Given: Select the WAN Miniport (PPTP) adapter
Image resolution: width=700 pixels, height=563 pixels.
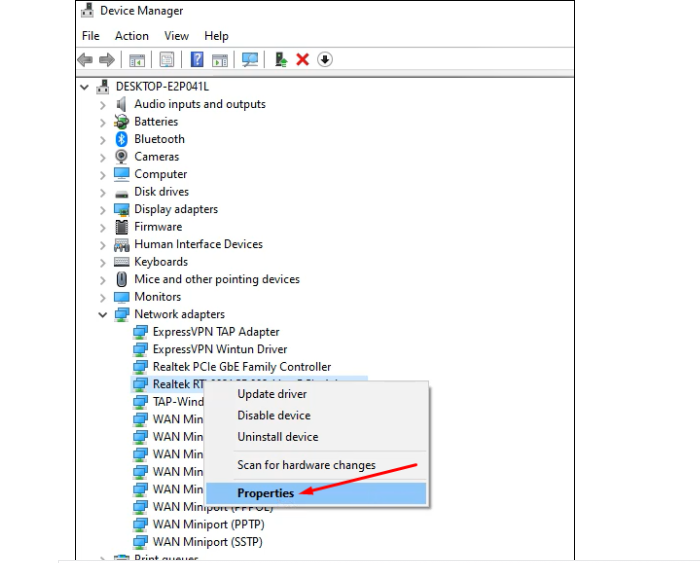Looking at the screenshot, I should pyautogui.click(x=208, y=524).
